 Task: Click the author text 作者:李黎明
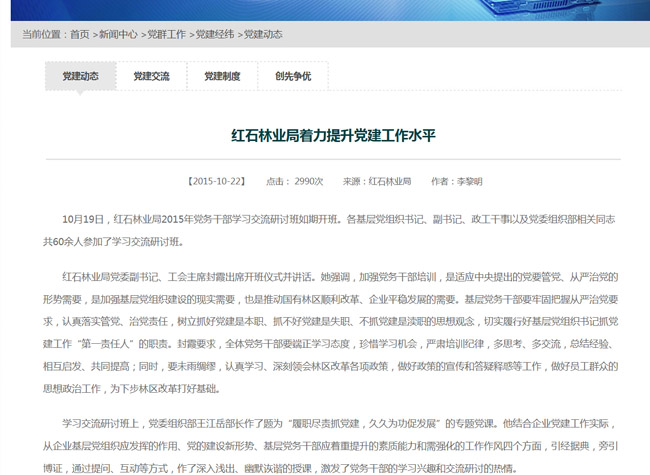tap(457, 182)
